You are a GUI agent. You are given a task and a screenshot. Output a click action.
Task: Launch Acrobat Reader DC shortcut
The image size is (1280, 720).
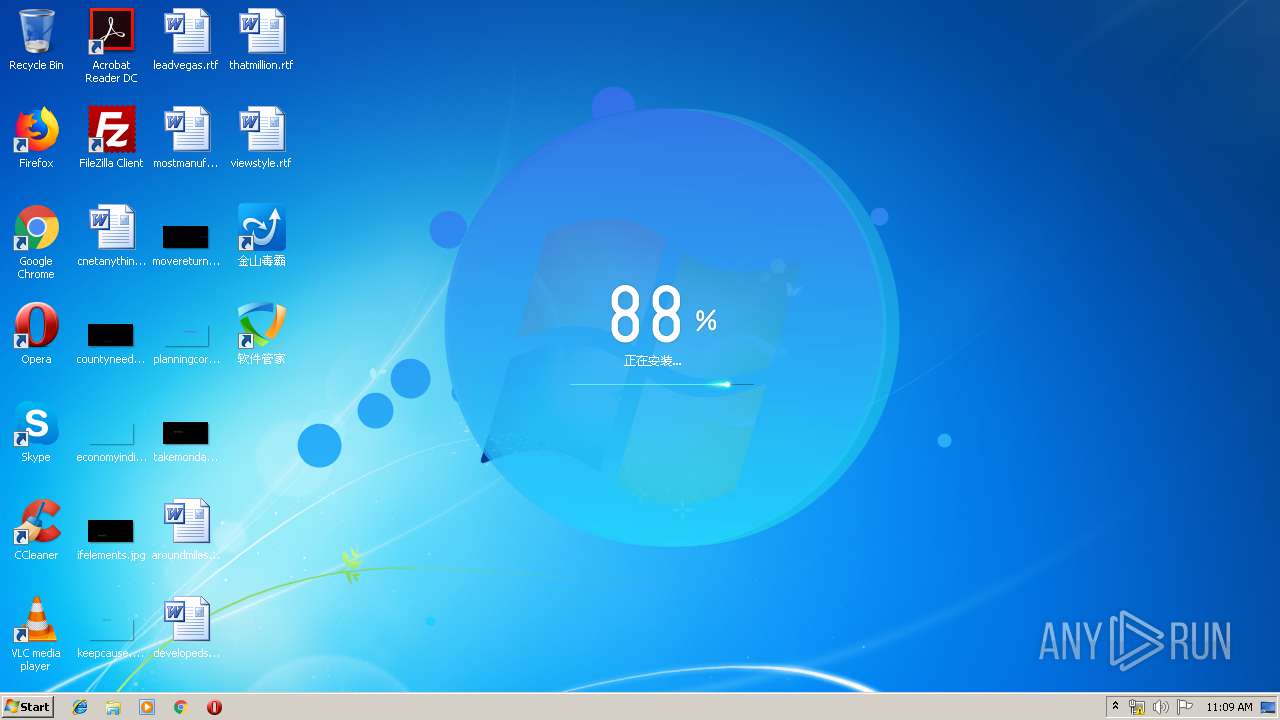tap(111, 46)
